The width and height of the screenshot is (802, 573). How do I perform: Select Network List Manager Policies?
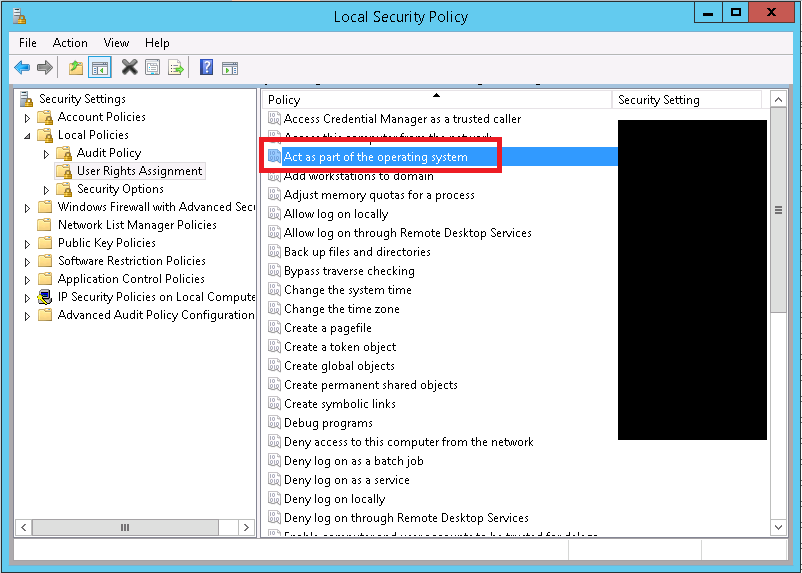click(137, 225)
